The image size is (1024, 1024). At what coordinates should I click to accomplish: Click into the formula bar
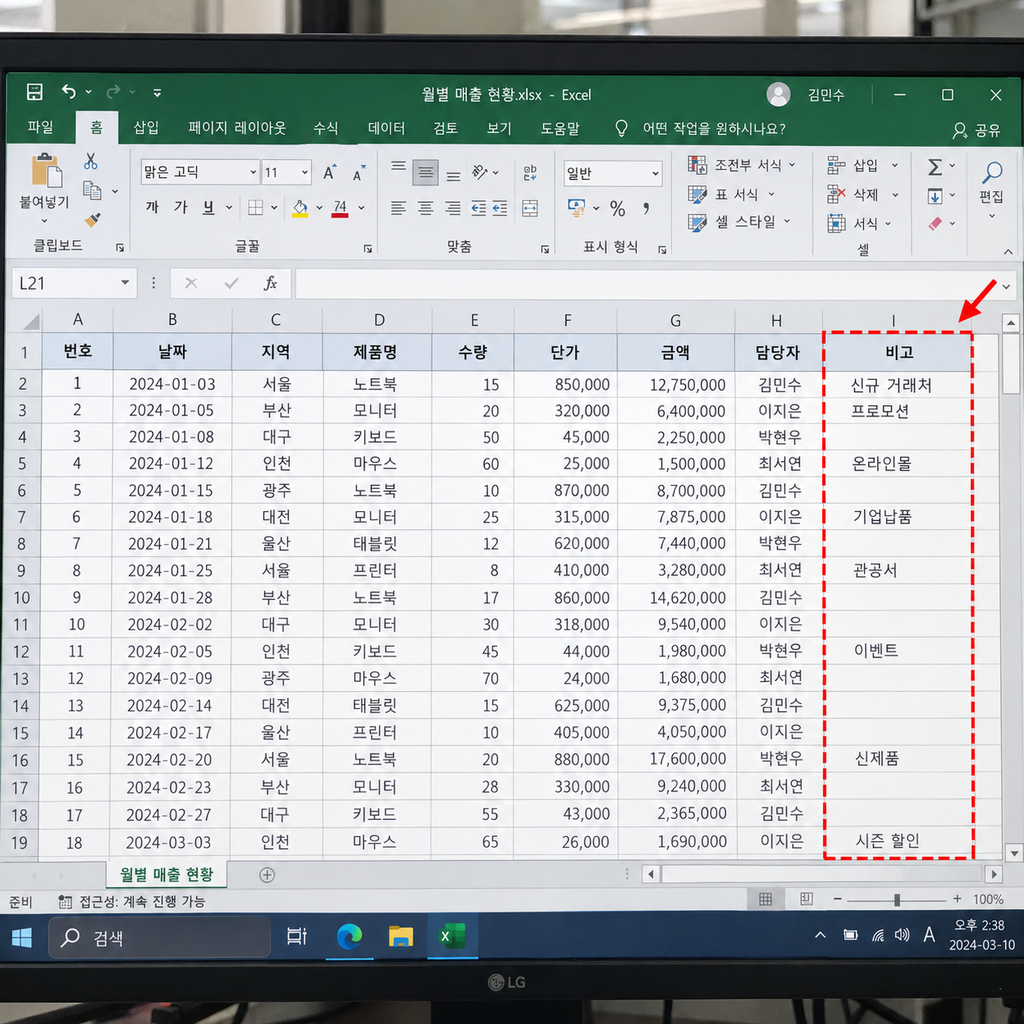click(x=647, y=284)
